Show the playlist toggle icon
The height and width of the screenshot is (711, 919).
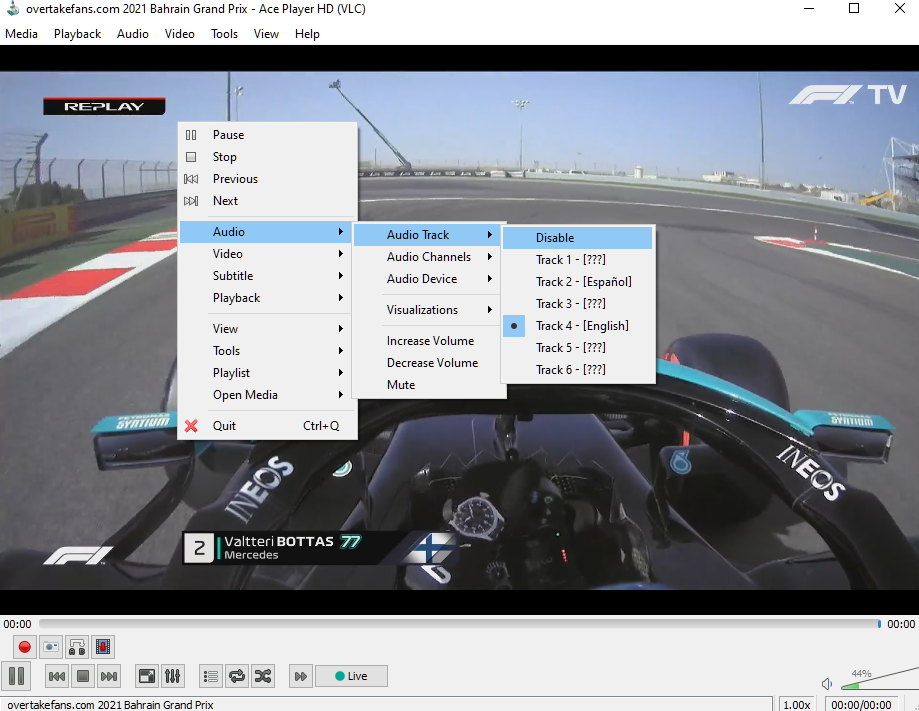(211, 676)
